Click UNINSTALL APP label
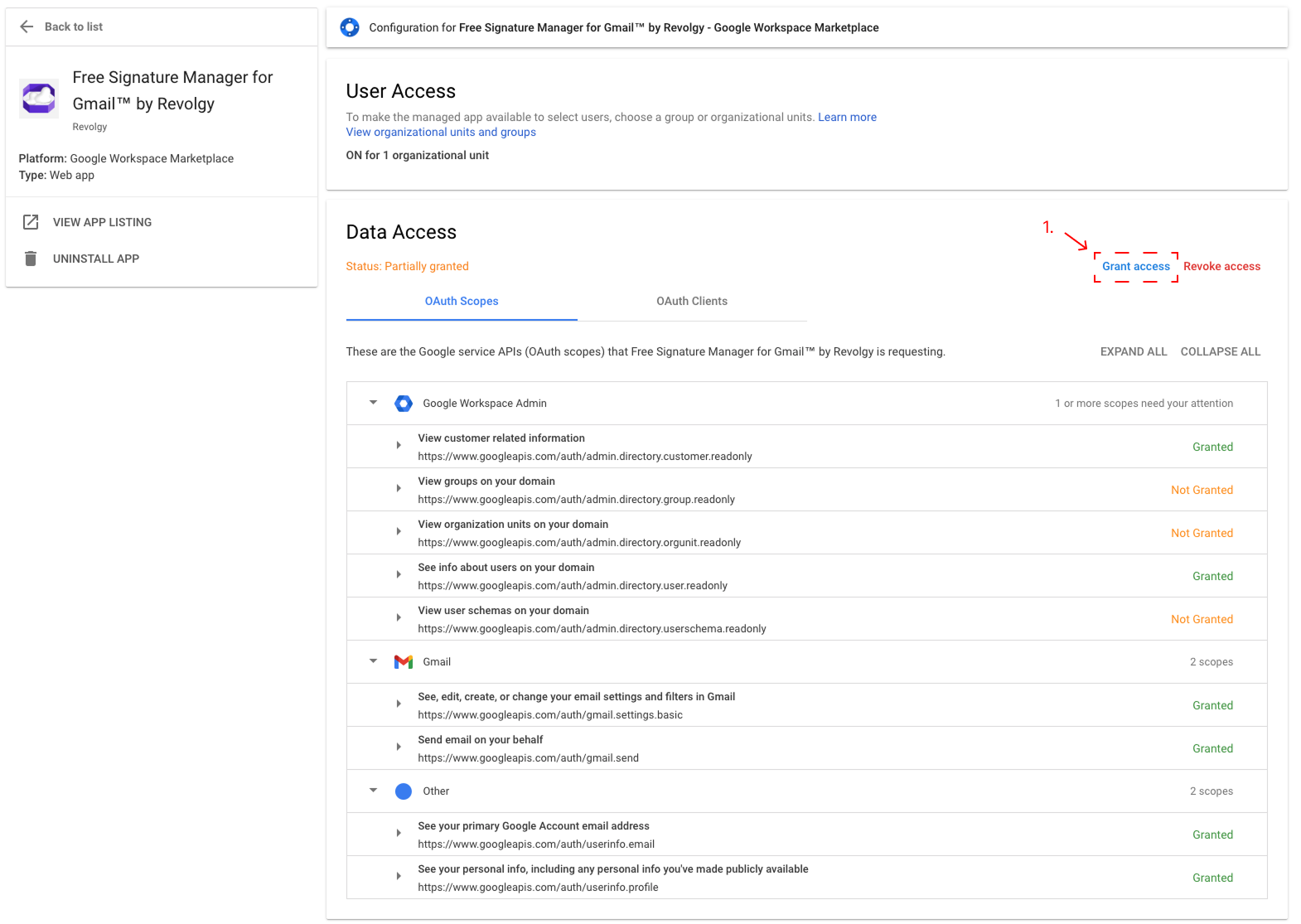Viewport: 1301px width, 924px height. coord(96,259)
